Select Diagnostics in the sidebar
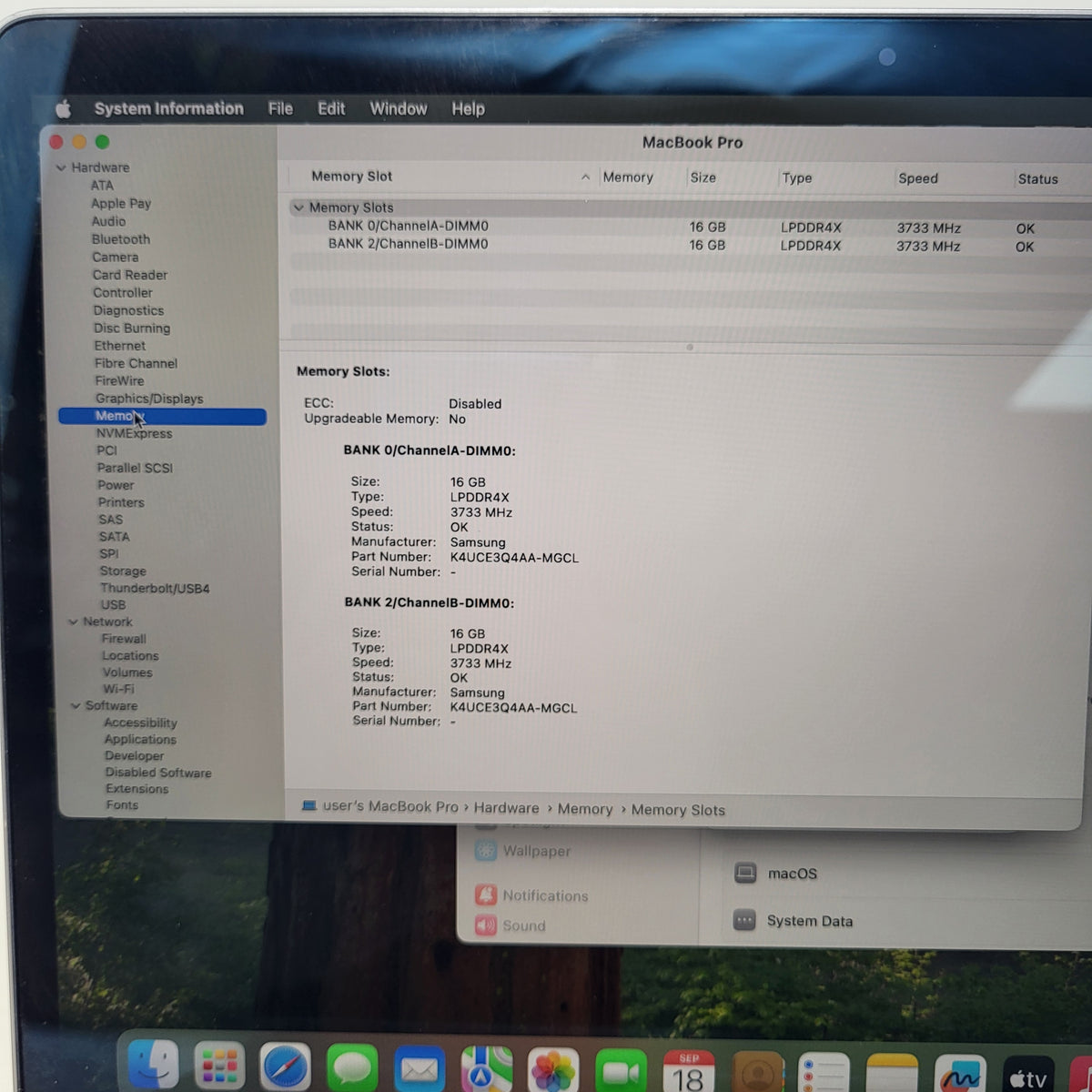Screen dimensions: 1092x1092 pos(128,310)
